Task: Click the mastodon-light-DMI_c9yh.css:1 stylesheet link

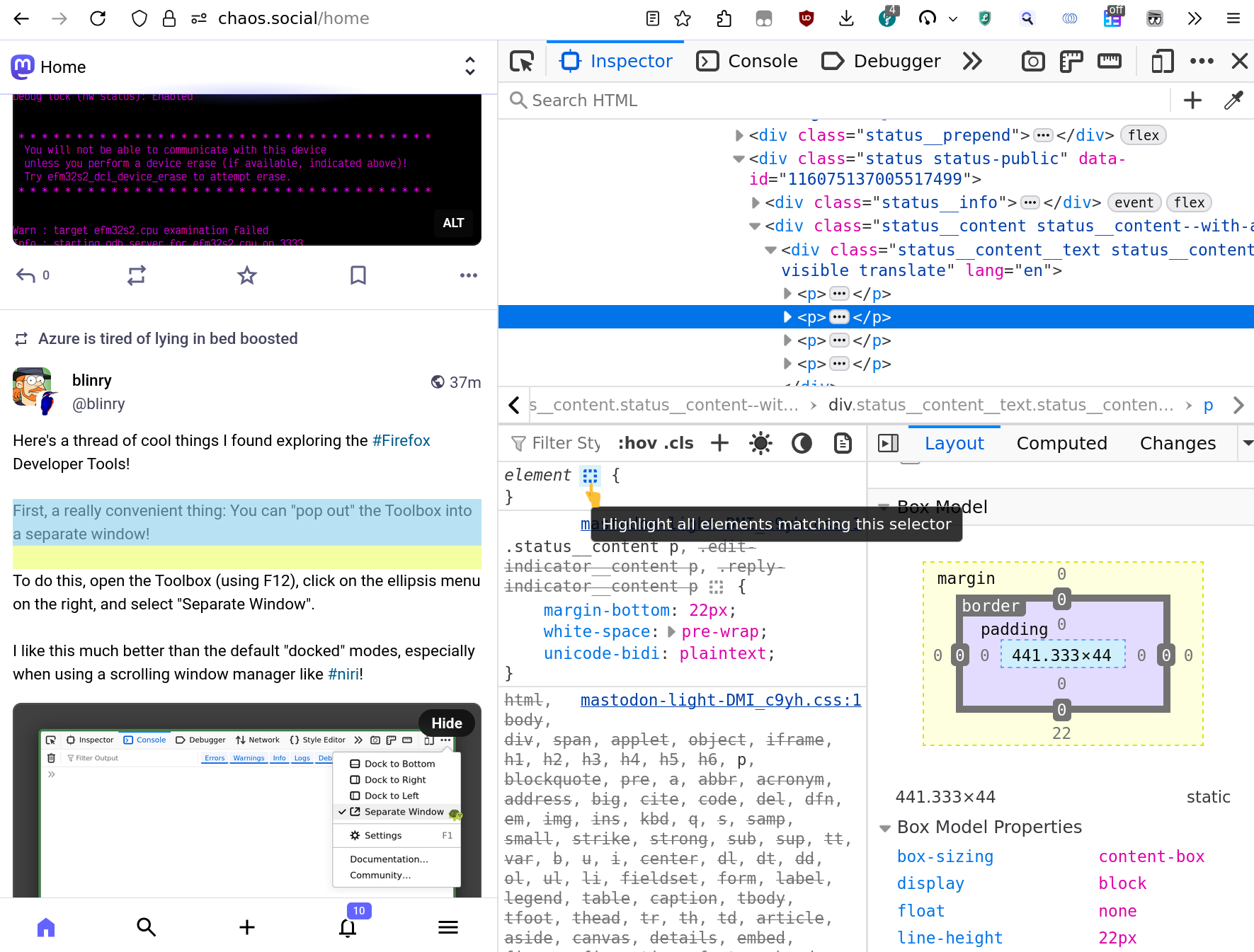Action: 720,700
